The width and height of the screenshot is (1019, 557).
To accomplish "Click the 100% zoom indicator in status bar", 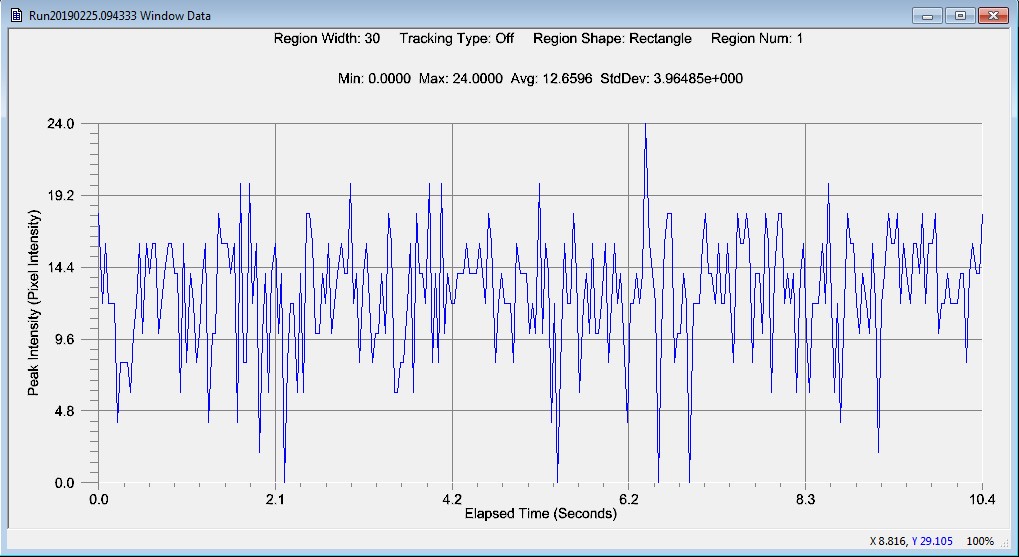I will pyautogui.click(x=980, y=541).
